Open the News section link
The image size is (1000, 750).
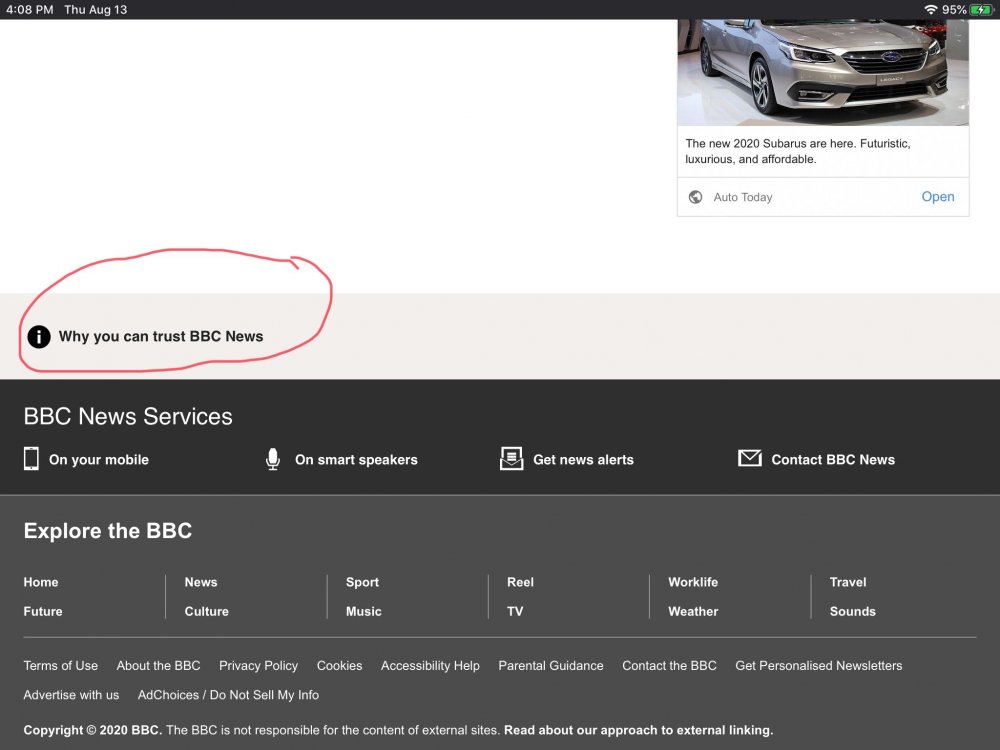click(201, 582)
